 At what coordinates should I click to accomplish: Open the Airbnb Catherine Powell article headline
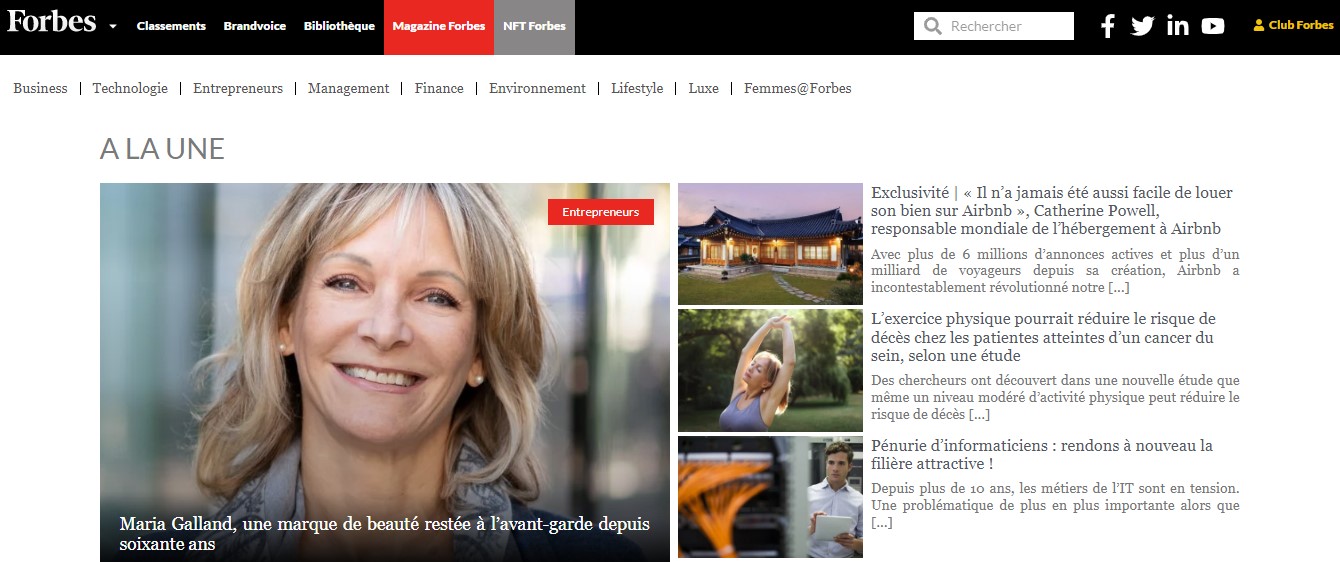pos(1052,211)
